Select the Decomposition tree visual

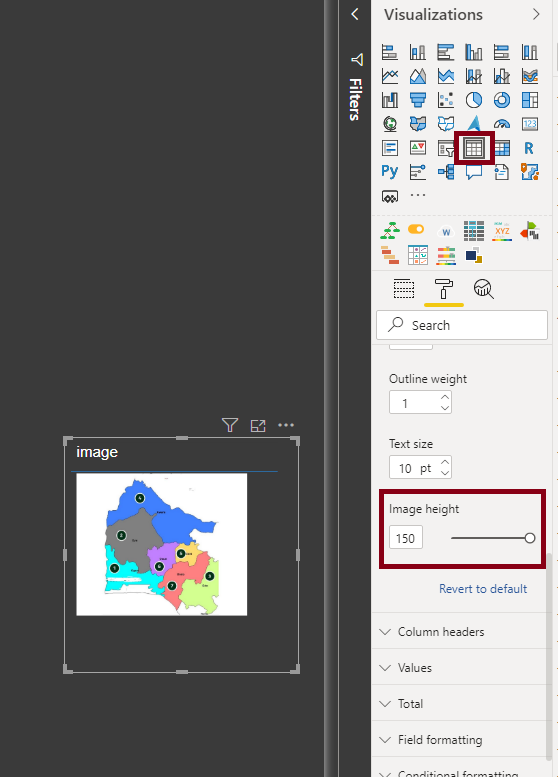(x=446, y=171)
